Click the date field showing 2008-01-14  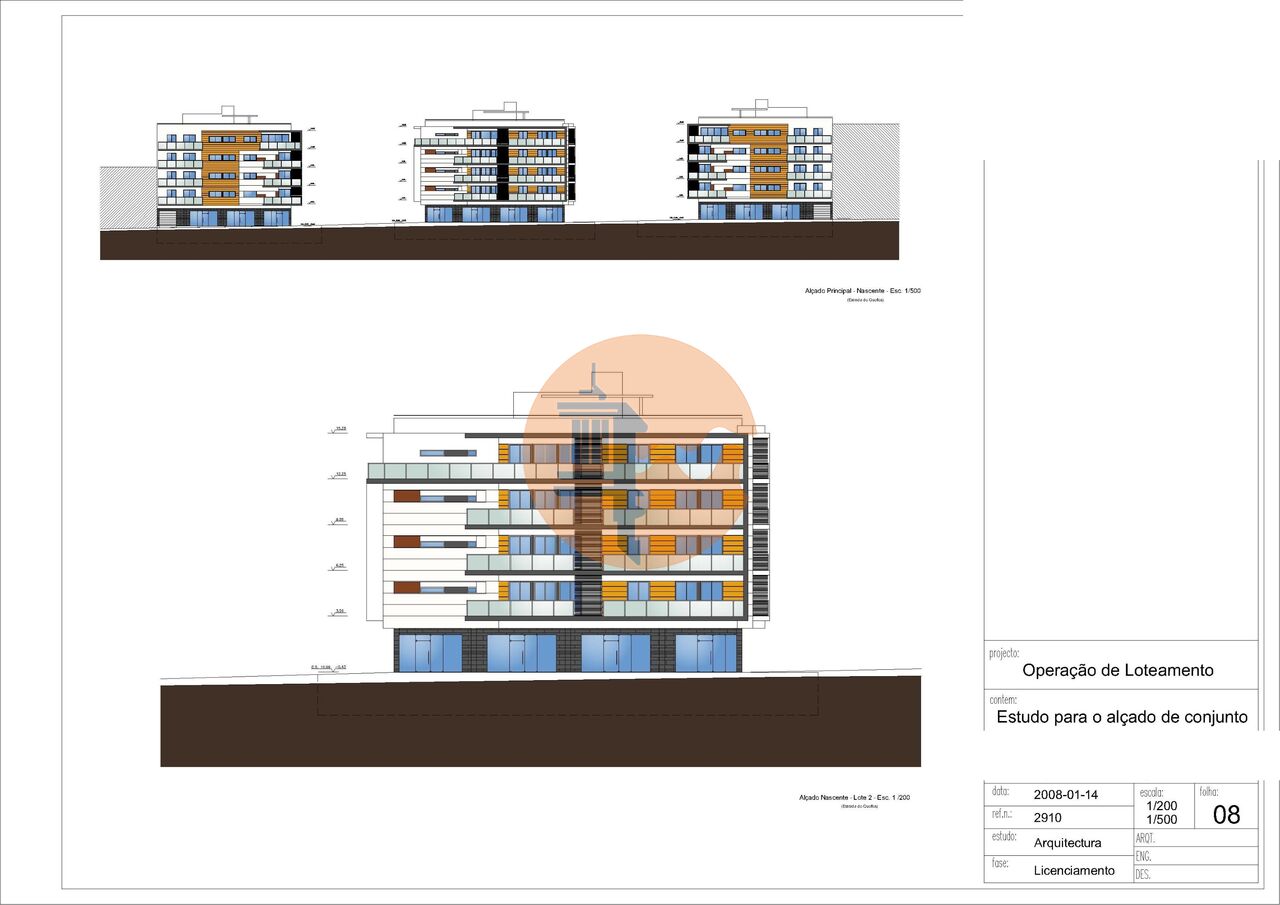1065,795
